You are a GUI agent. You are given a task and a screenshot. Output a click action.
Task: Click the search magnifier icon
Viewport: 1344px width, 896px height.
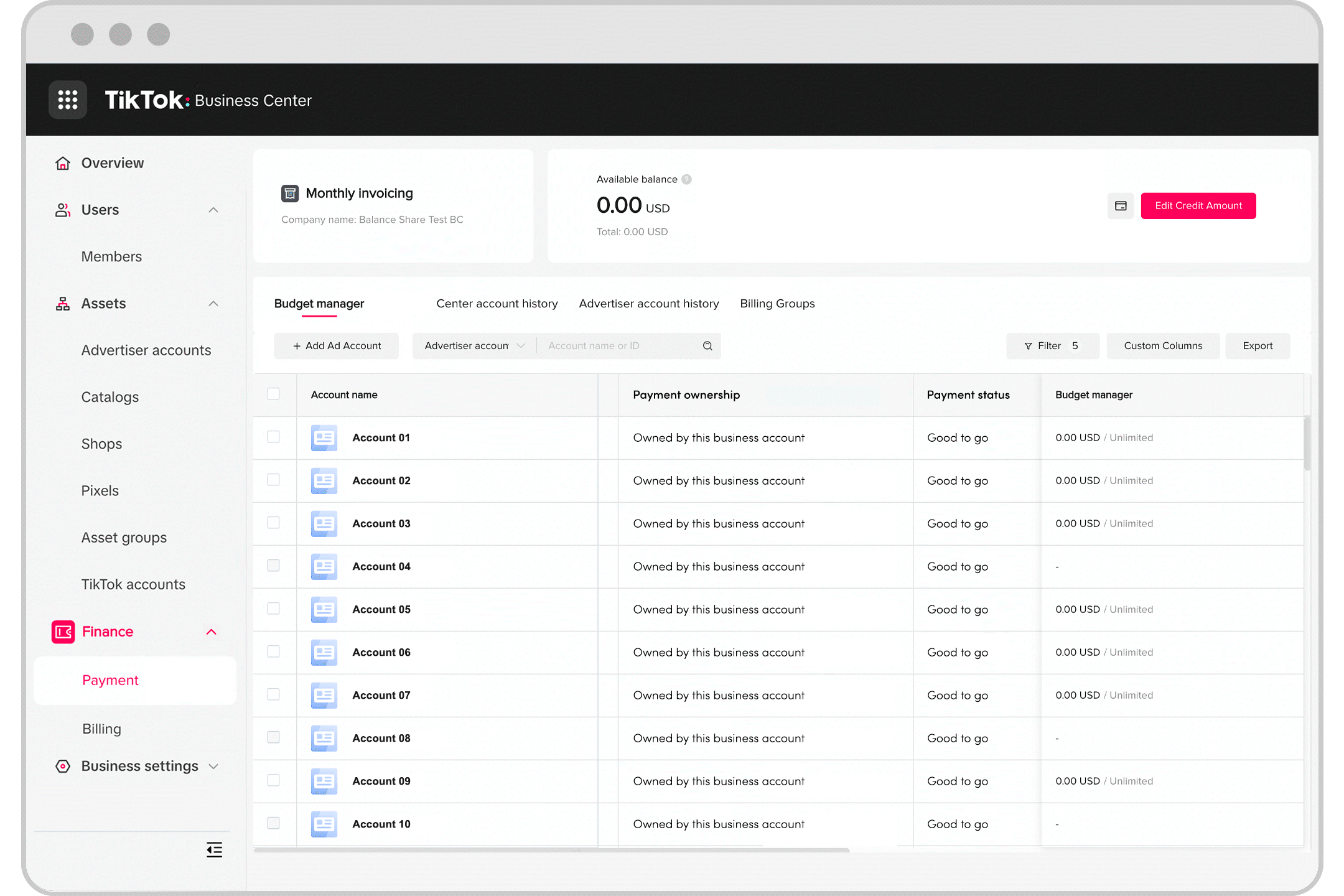[x=707, y=346]
